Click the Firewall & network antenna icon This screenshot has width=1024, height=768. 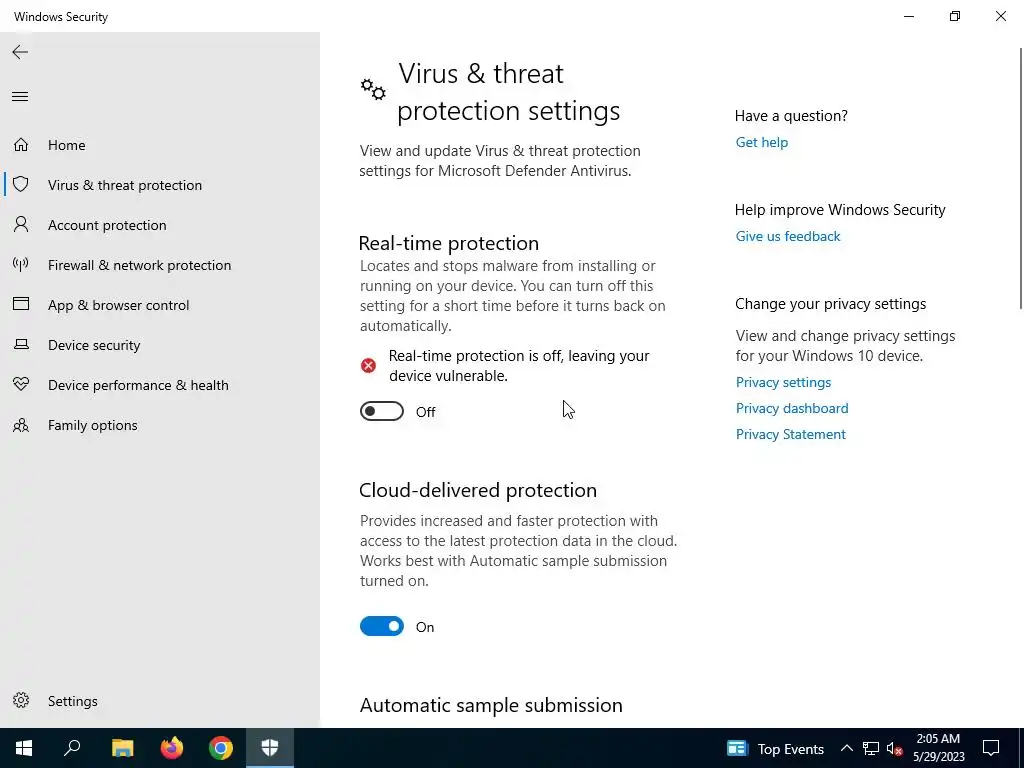click(21, 264)
